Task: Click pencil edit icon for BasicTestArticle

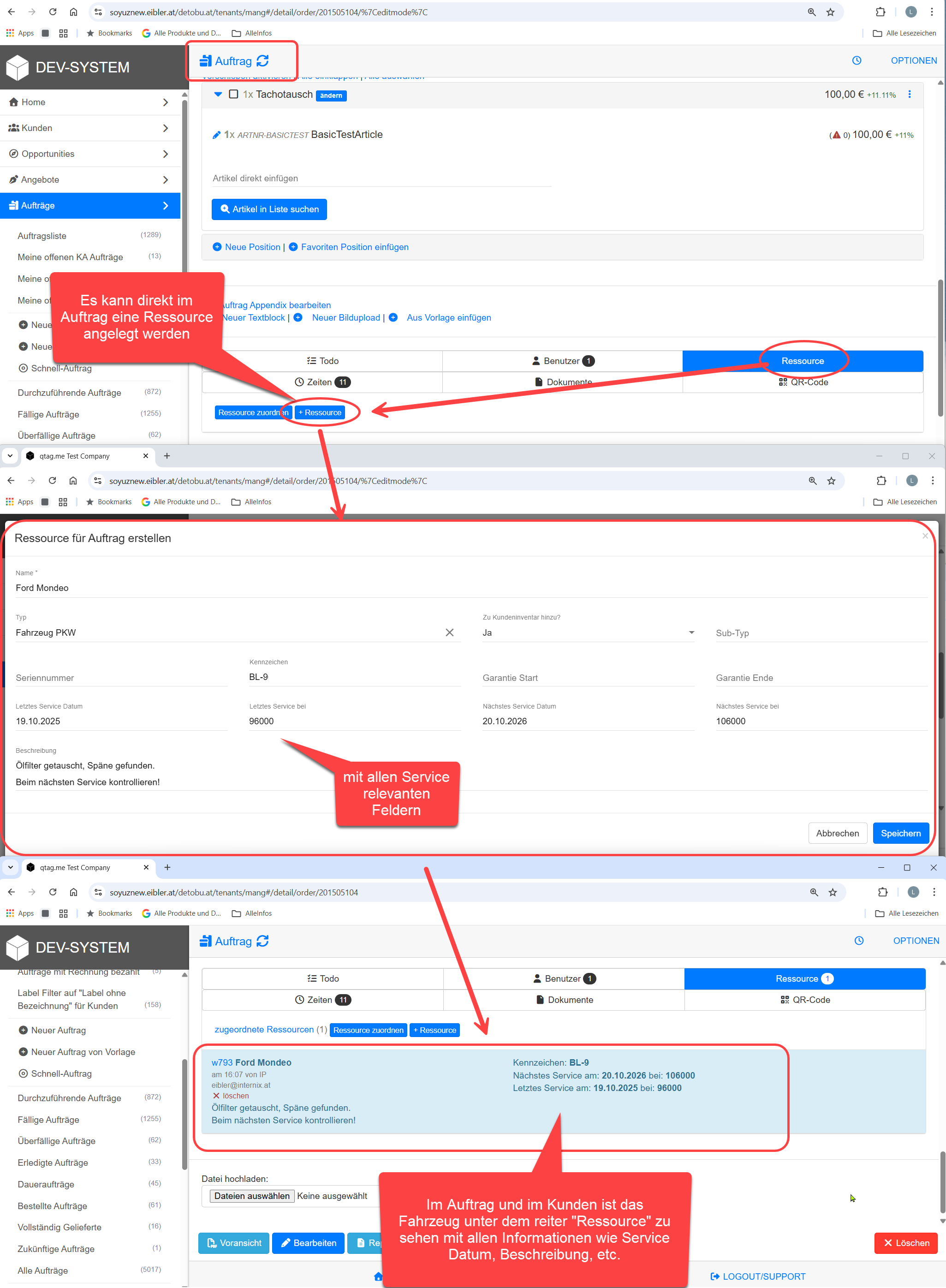Action: pos(216,135)
